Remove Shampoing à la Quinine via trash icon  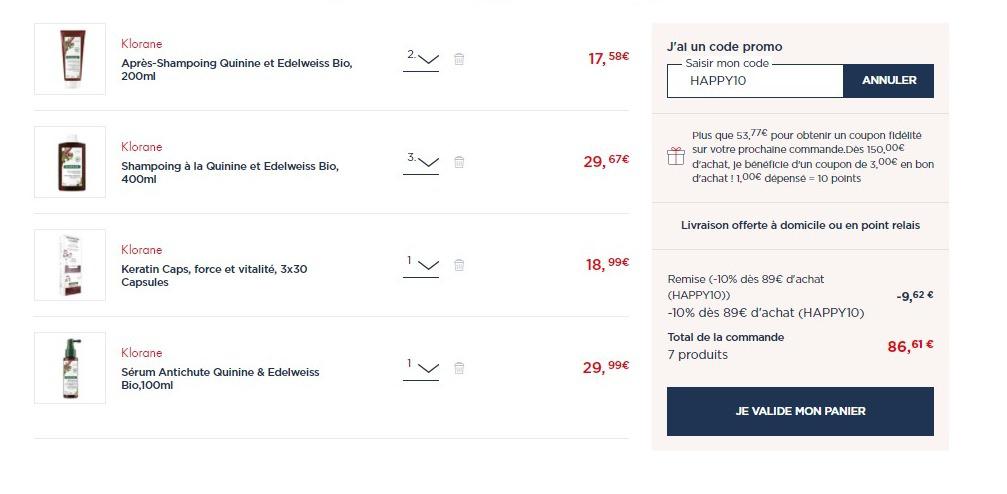tap(459, 162)
